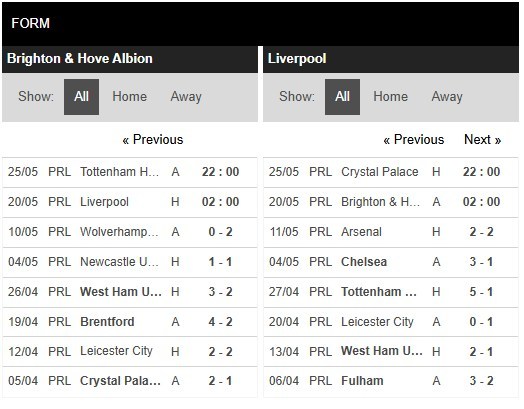The height and width of the screenshot is (409, 524).
Task: Open Brighton's Brentford match on 19/04
Action: (x=130, y=322)
